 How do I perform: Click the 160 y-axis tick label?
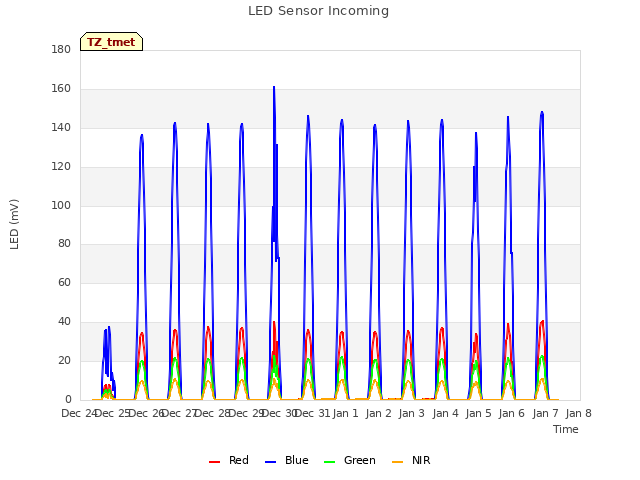tap(61, 89)
